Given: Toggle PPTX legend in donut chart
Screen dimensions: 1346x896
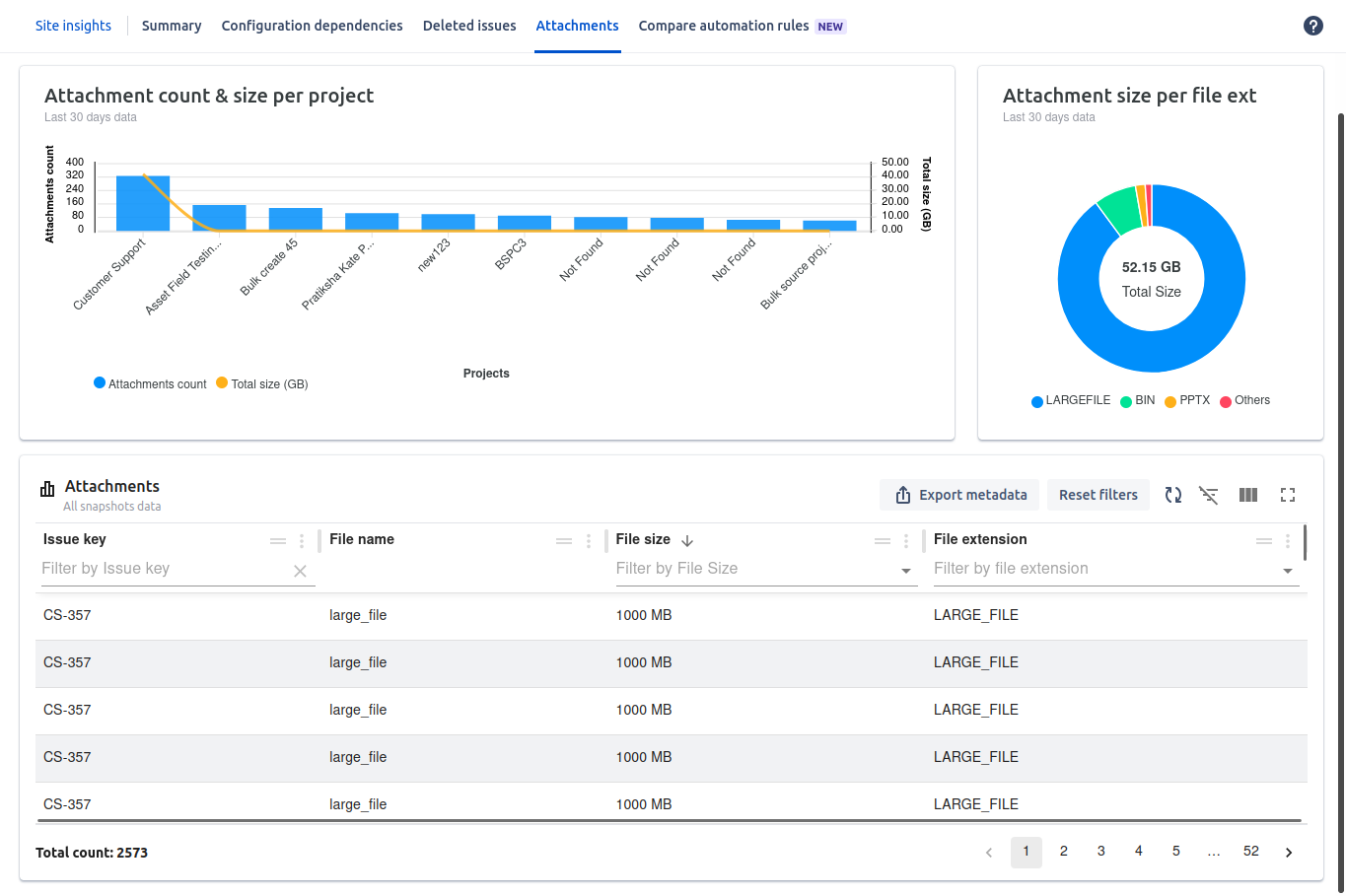Looking at the screenshot, I should click(x=1187, y=400).
